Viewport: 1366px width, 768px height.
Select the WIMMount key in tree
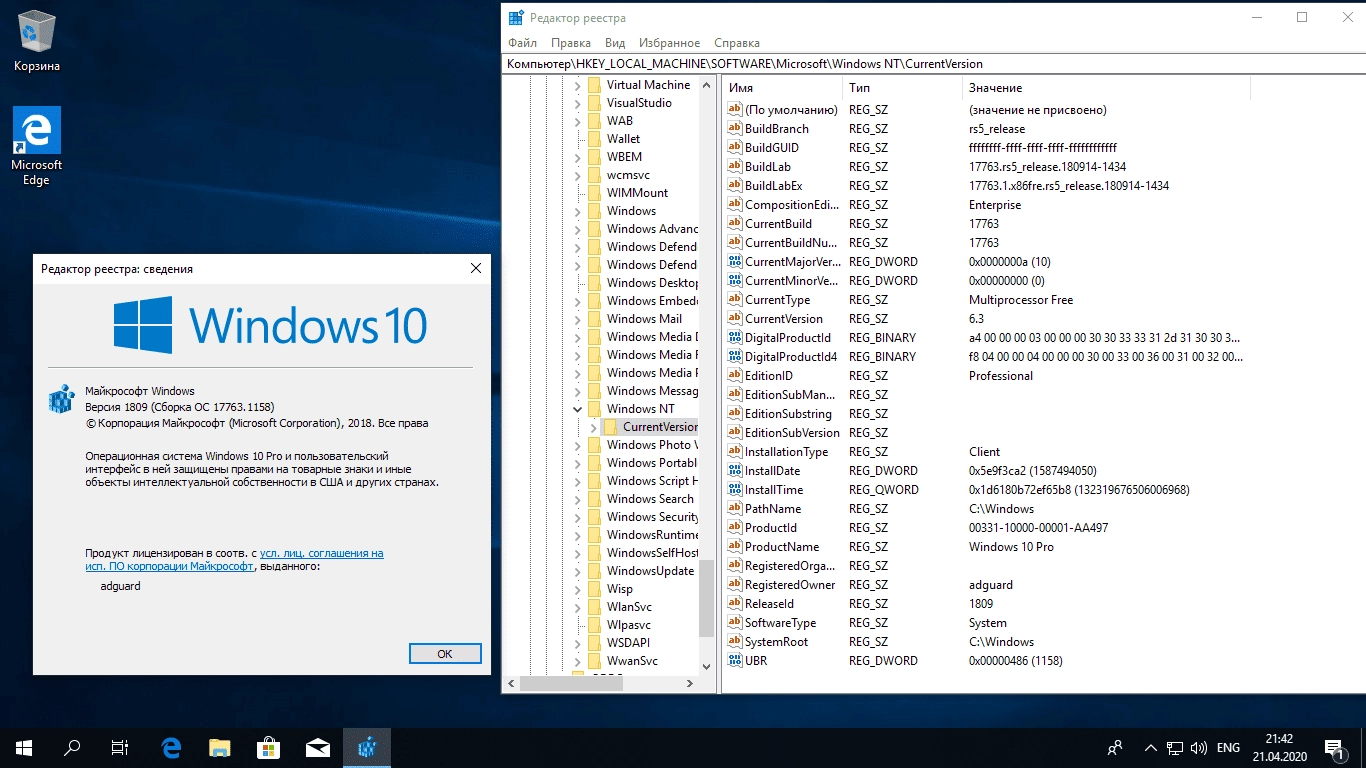(x=637, y=193)
